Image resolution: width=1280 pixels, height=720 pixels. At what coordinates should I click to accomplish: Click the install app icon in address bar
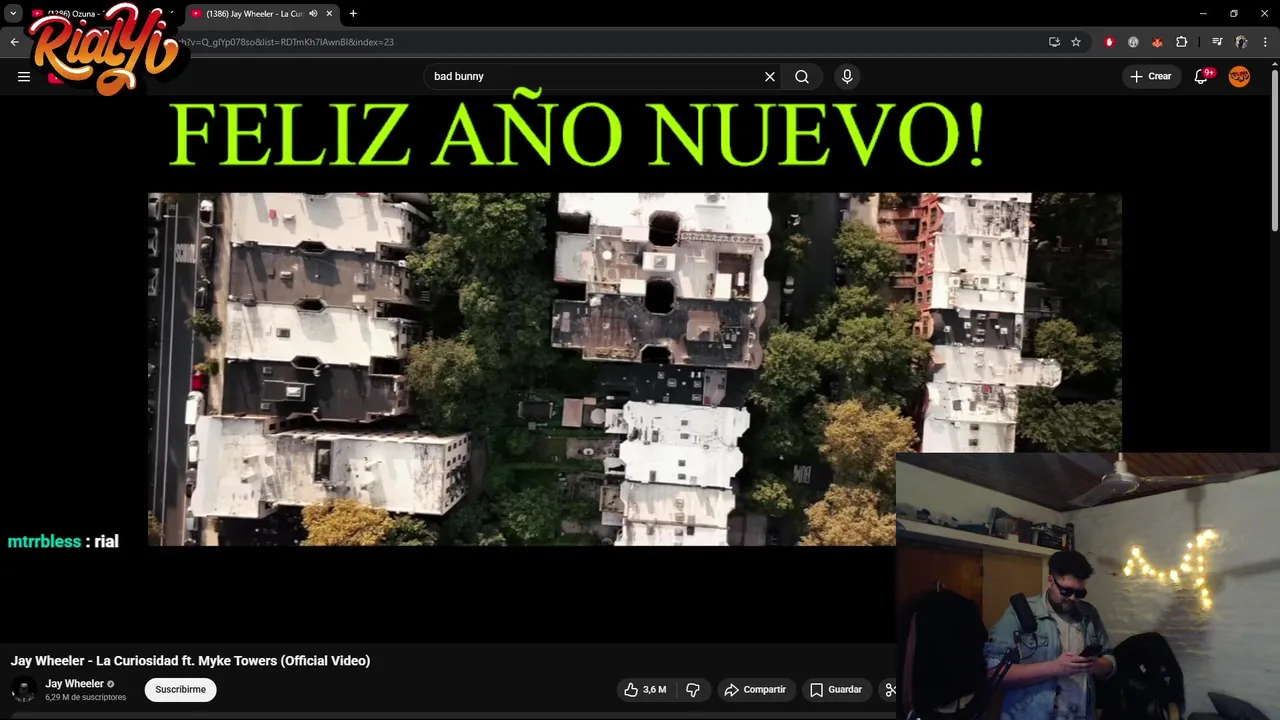(1054, 42)
